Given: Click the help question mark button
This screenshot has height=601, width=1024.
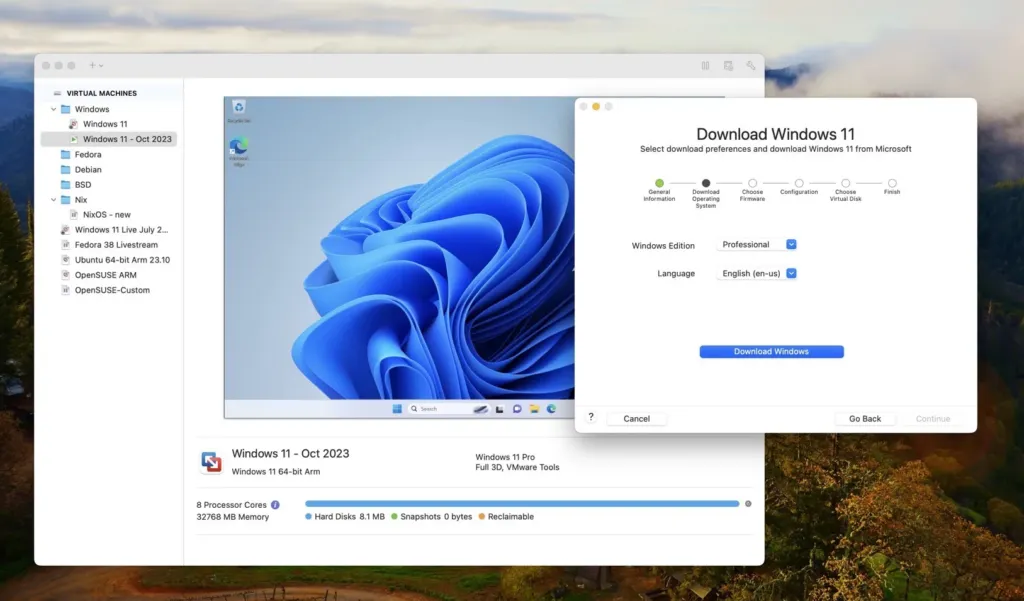Looking at the screenshot, I should pyautogui.click(x=591, y=417).
